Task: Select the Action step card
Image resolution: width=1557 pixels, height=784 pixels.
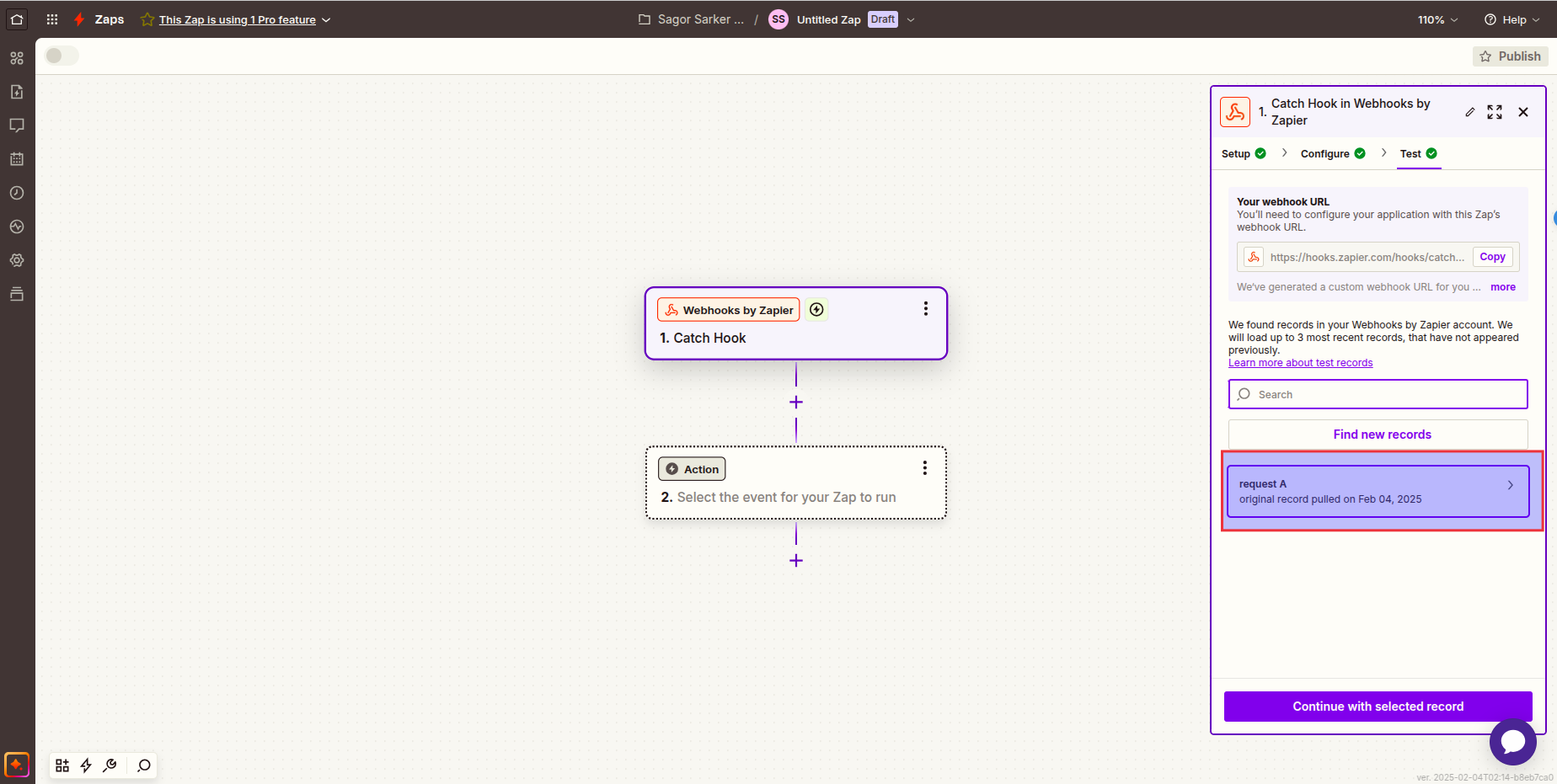Action: tap(796, 483)
